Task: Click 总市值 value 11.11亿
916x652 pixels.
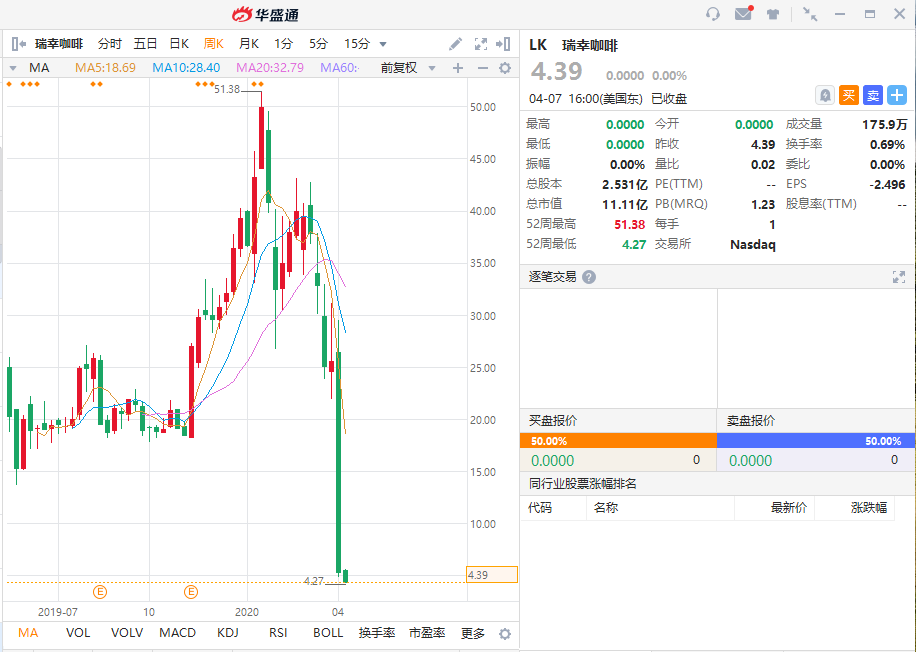Action: (x=624, y=204)
